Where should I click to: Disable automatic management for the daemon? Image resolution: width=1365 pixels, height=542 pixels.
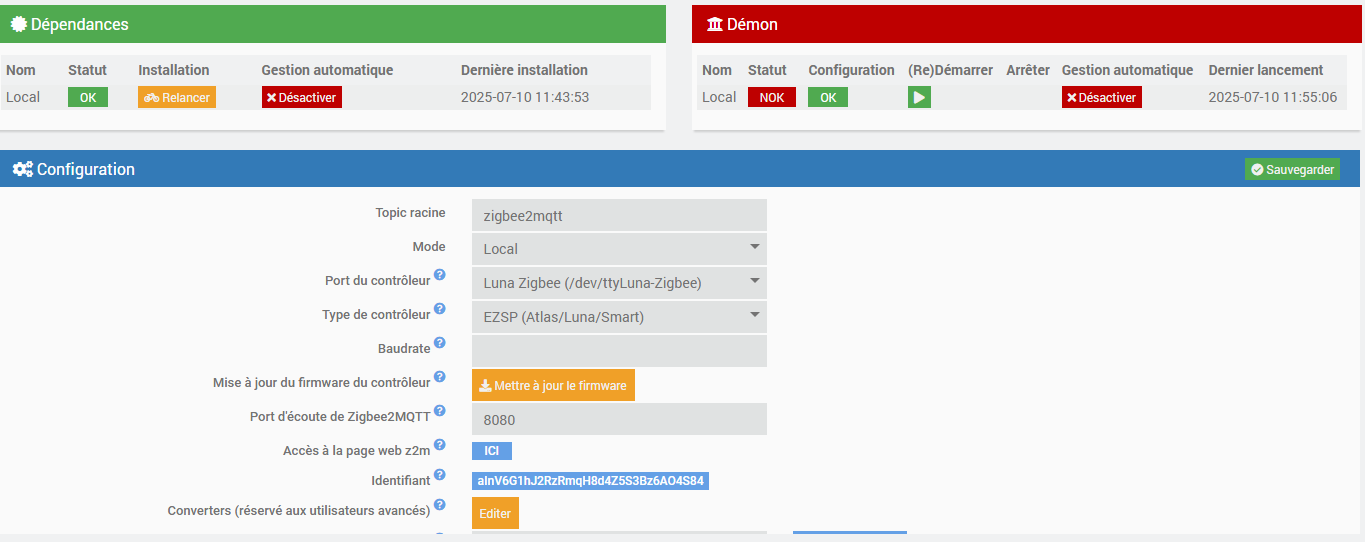tap(1102, 97)
